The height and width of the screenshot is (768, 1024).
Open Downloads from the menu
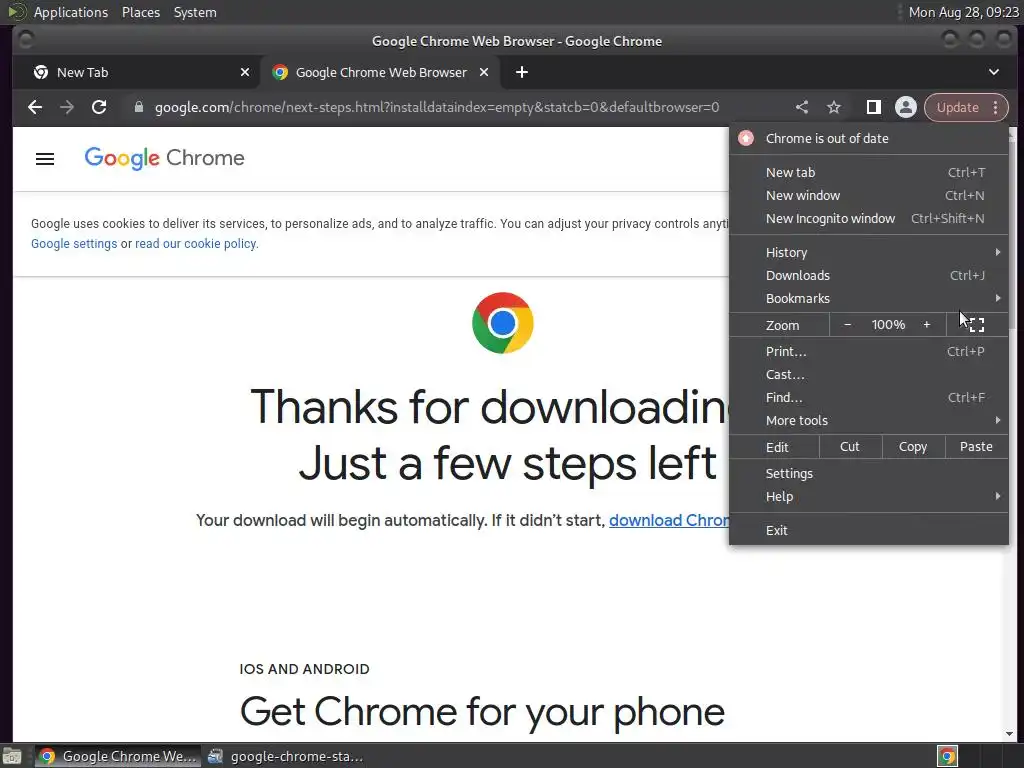click(x=869, y=276)
